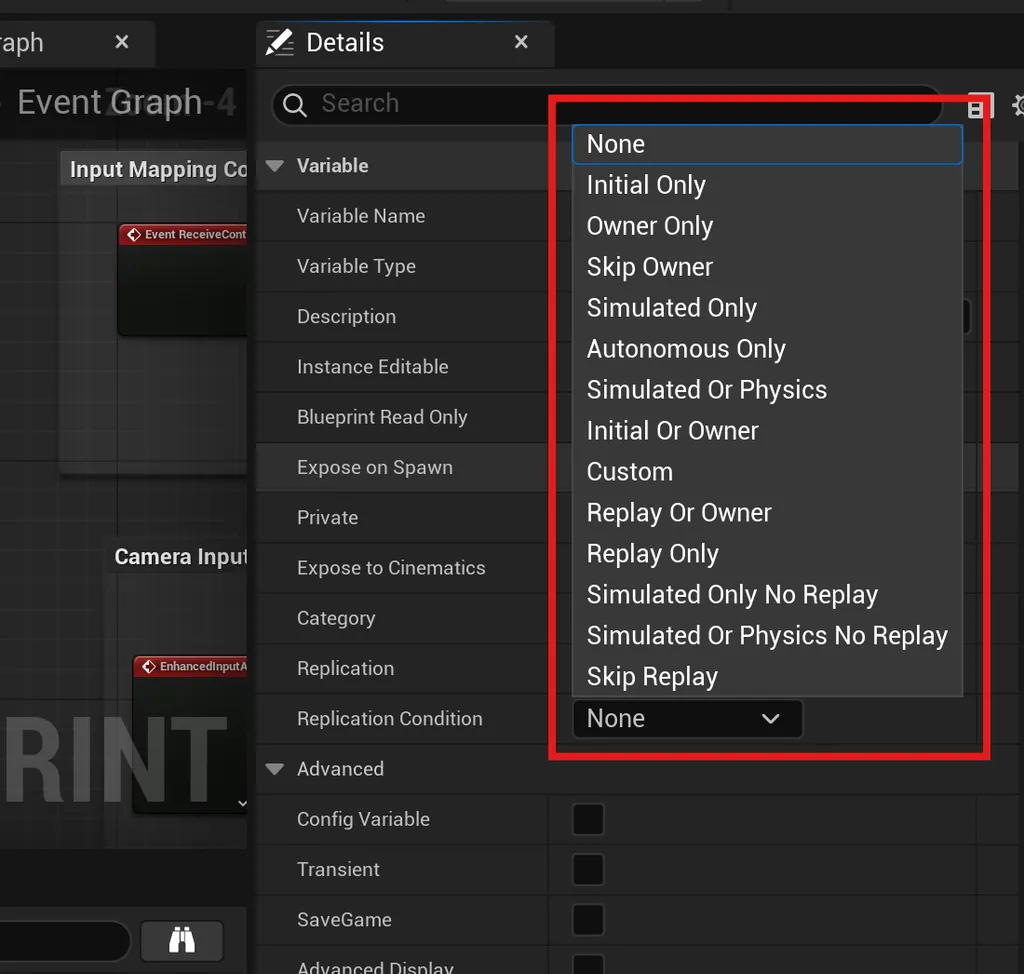This screenshot has height=974, width=1024.
Task: Click the Blueprint Read Only label
Action: [382, 417]
